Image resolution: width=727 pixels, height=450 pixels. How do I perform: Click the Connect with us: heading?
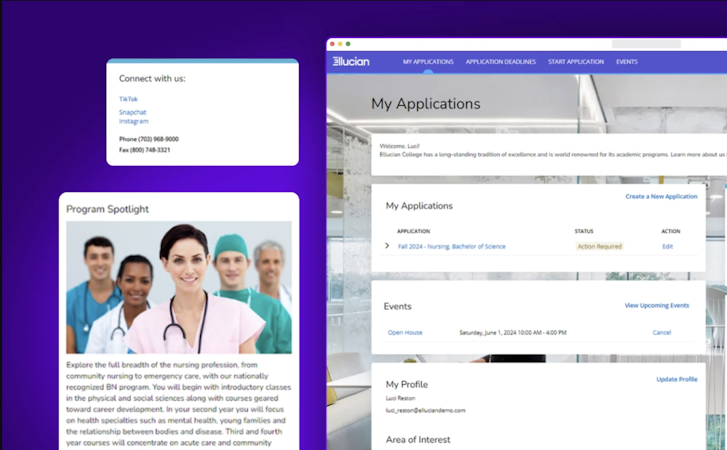pyautogui.click(x=152, y=79)
